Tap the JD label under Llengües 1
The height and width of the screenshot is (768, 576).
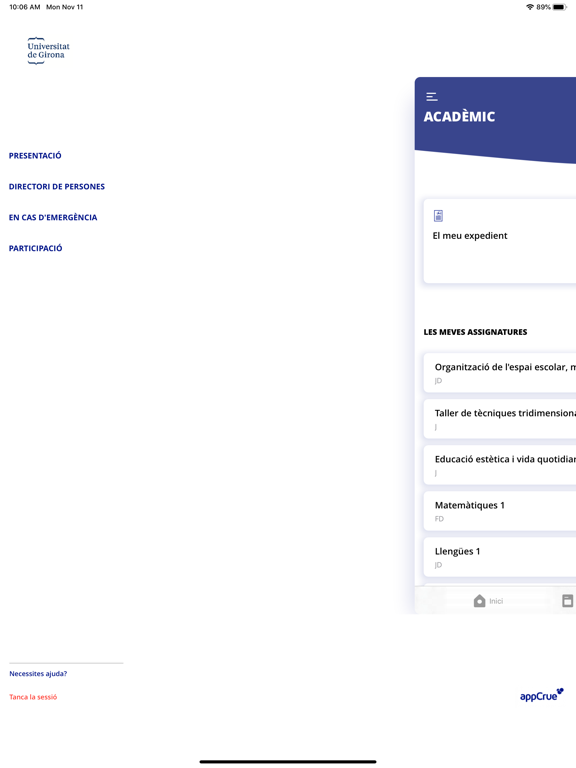438,565
